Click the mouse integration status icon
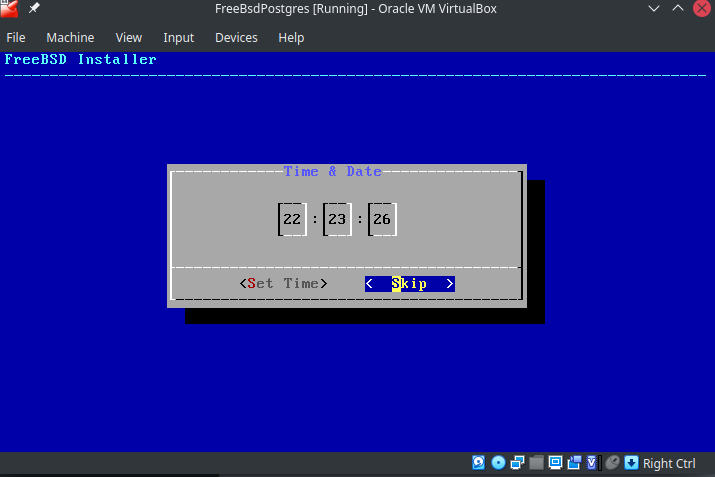 (612, 463)
